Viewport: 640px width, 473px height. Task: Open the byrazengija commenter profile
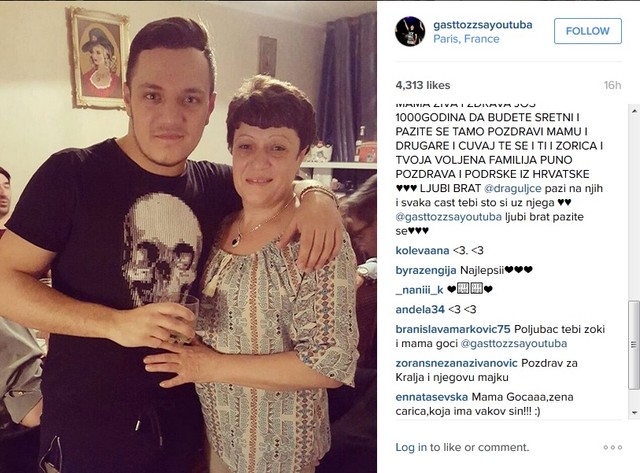(426, 270)
